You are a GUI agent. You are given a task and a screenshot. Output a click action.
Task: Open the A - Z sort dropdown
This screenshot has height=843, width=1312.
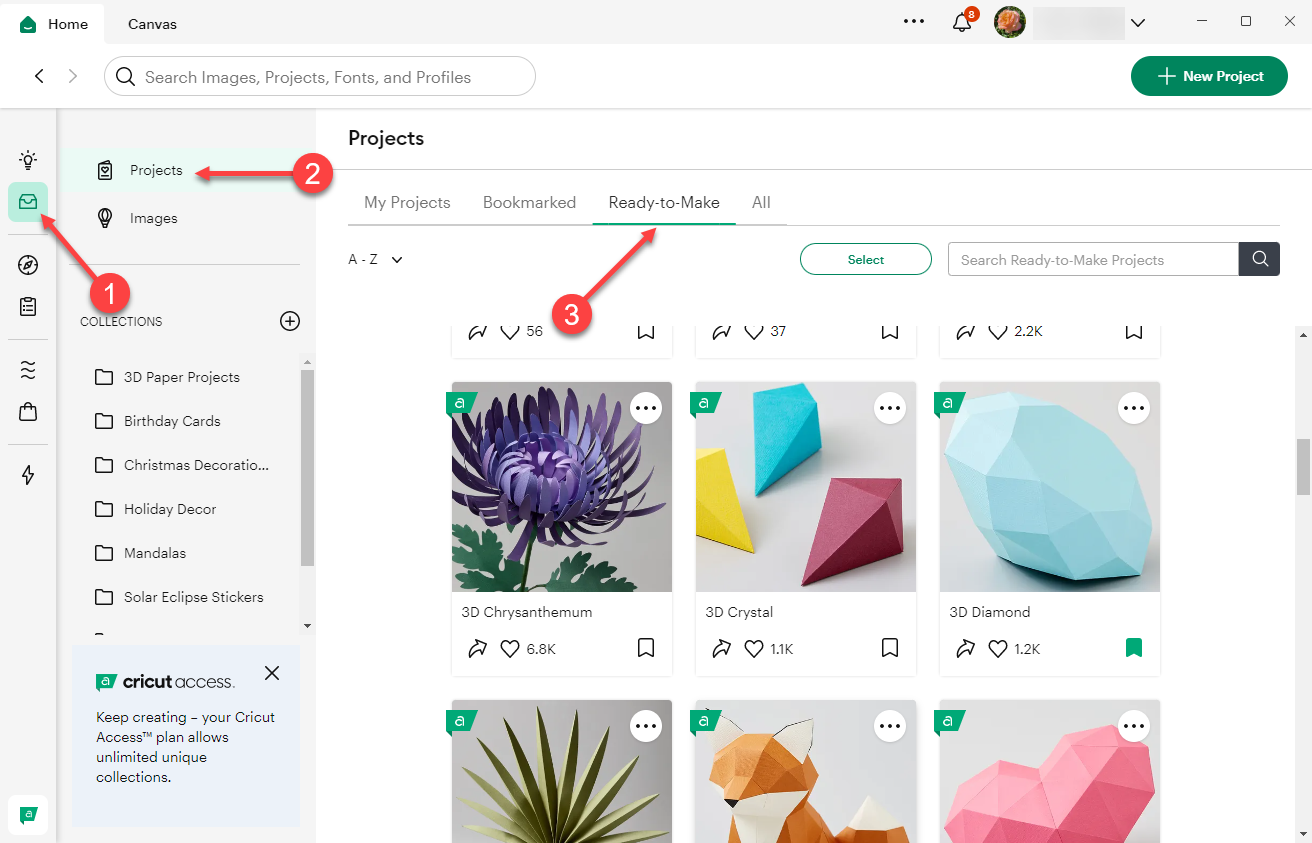point(375,259)
